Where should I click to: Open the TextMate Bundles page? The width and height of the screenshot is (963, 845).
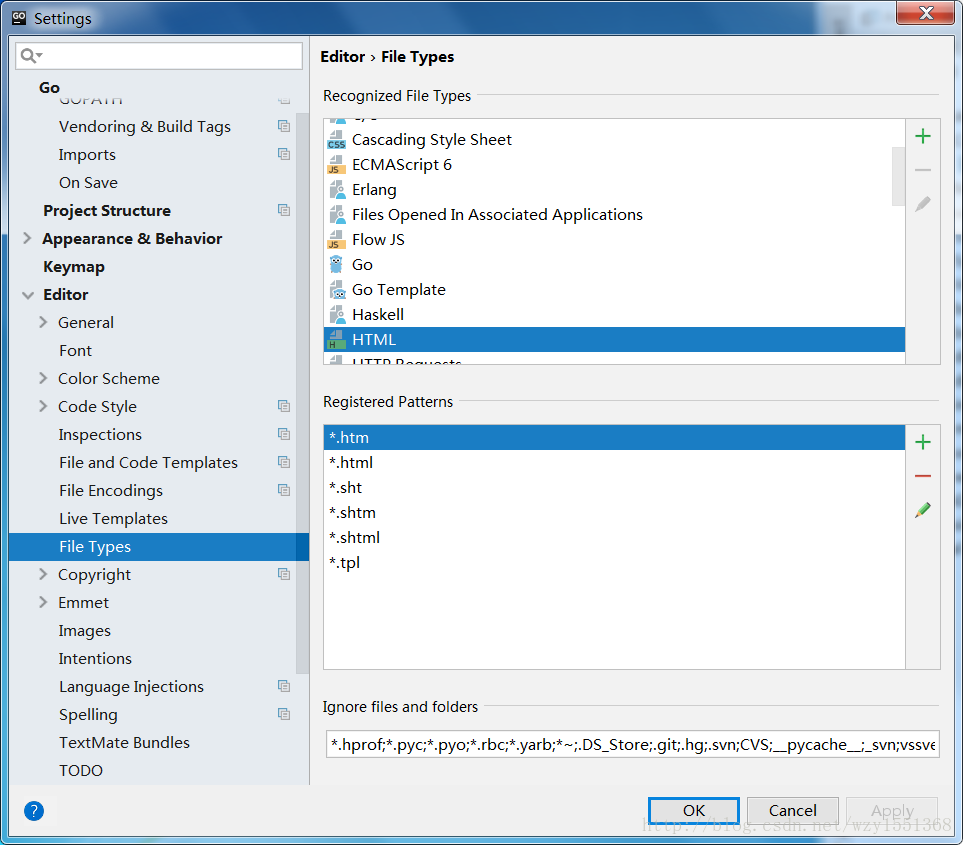124,743
